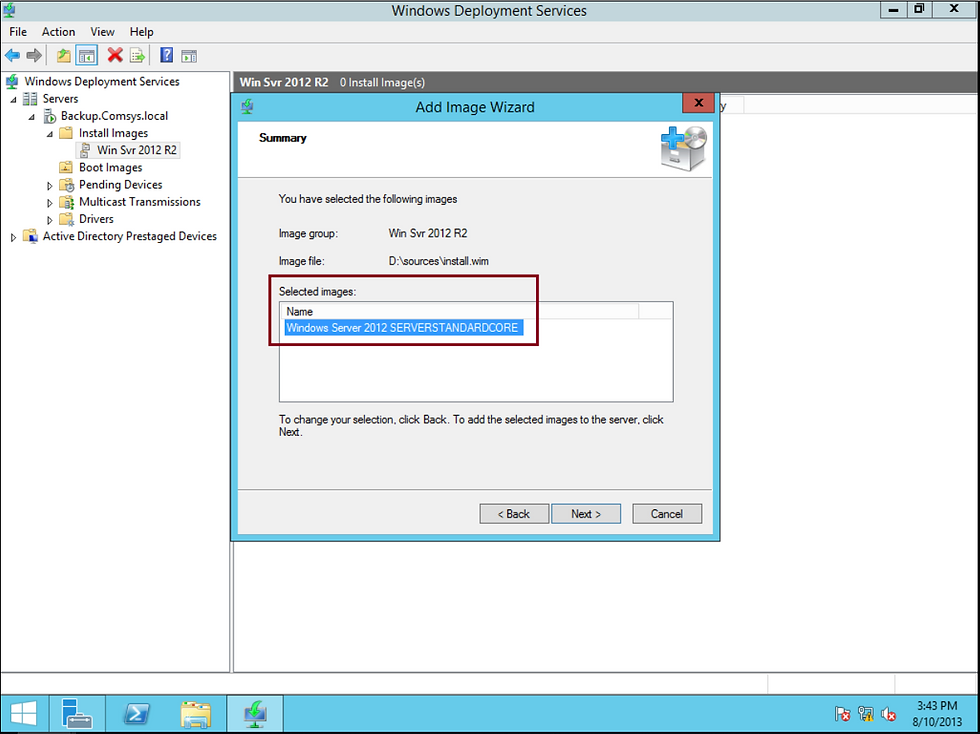The image size is (980, 734).
Task: Collapse the Servers tree node
Action: pyautogui.click(x=14, y=99)
